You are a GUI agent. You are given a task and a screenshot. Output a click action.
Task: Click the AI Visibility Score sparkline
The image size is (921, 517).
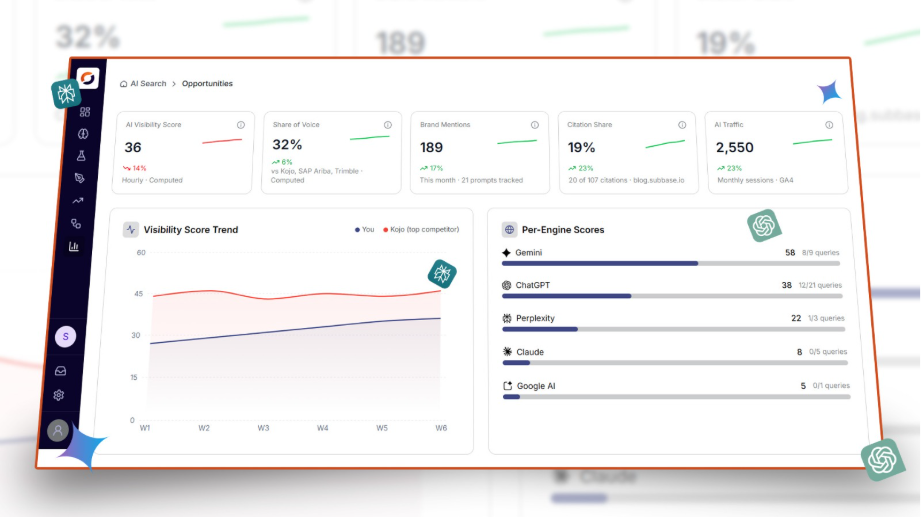click(x=222, y=141)
